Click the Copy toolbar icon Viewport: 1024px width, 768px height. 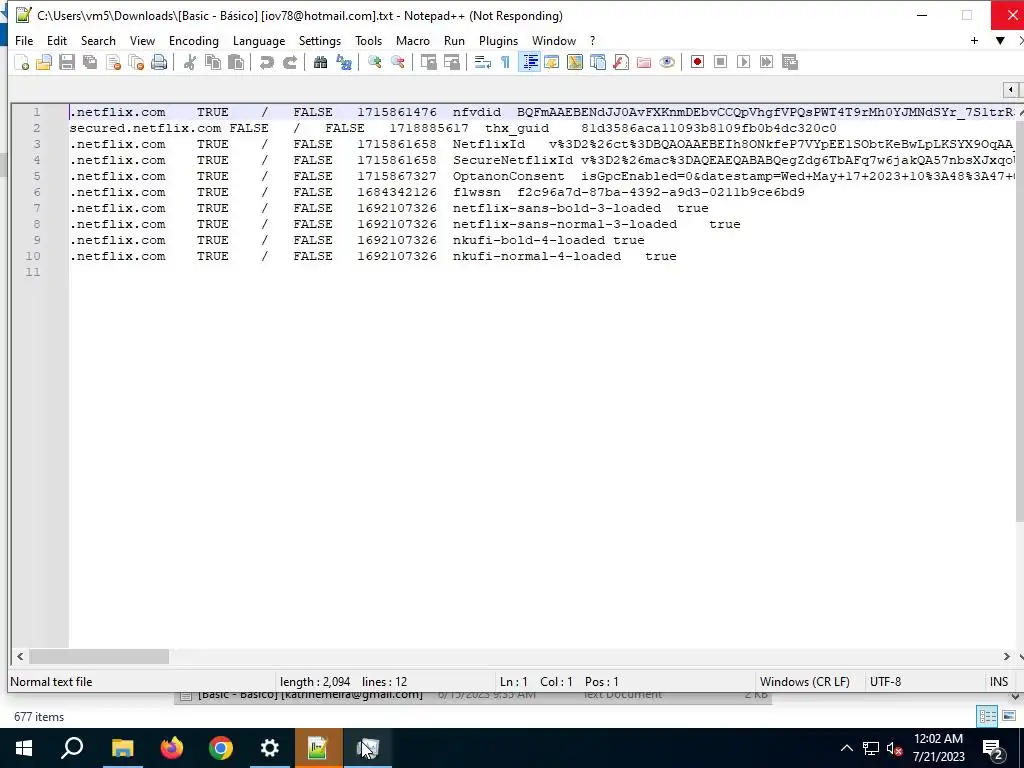tap(213, 62)
